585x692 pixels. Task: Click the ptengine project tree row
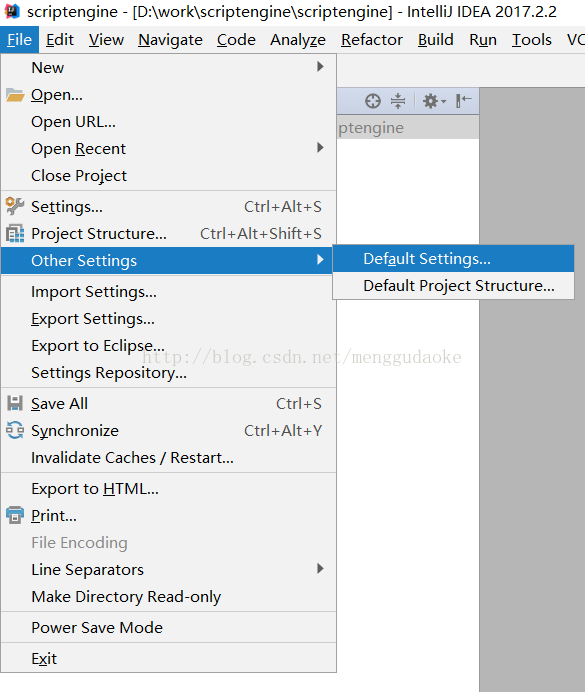coord(408,128)
